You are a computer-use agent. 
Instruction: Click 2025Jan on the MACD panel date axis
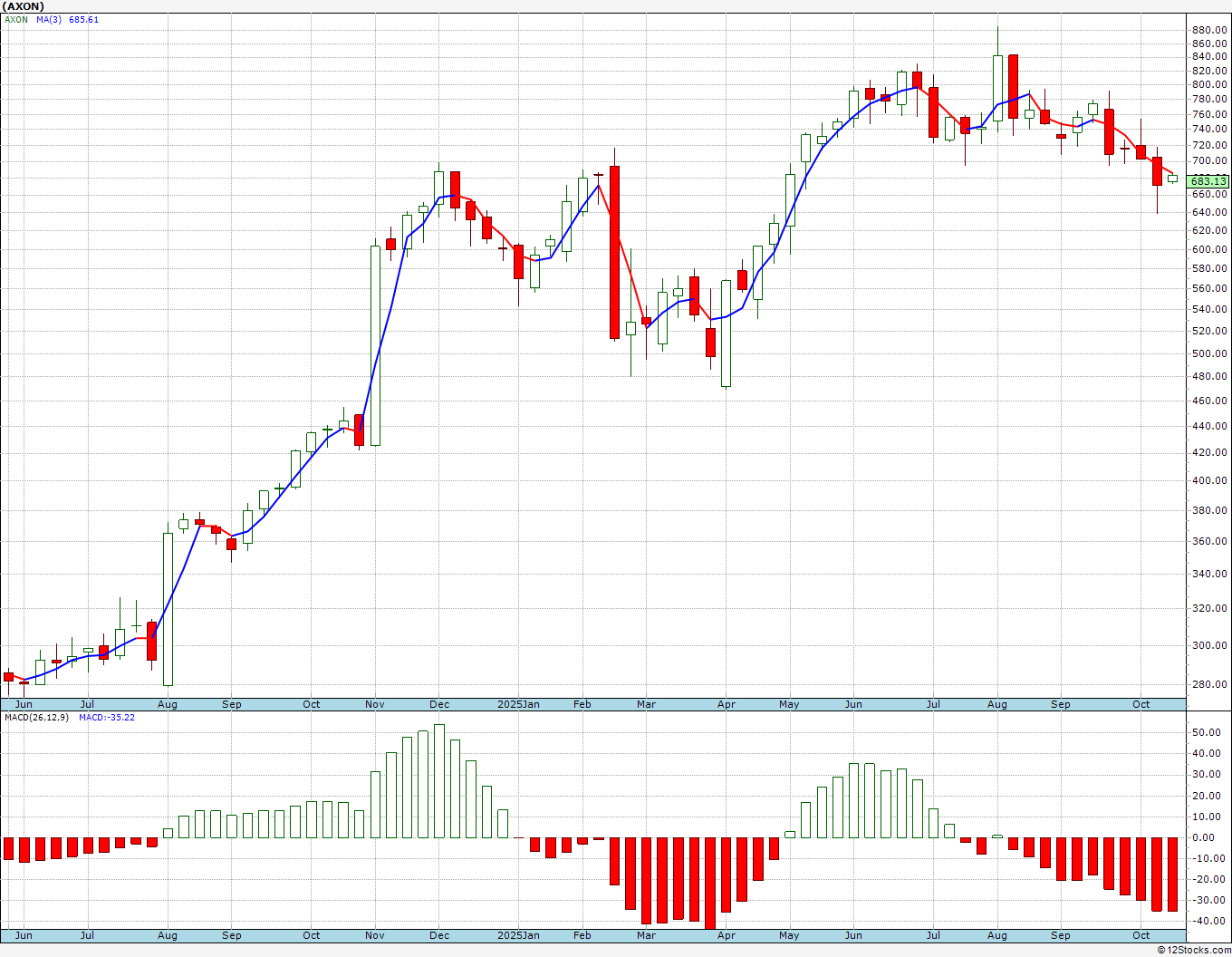coord(519,935)
